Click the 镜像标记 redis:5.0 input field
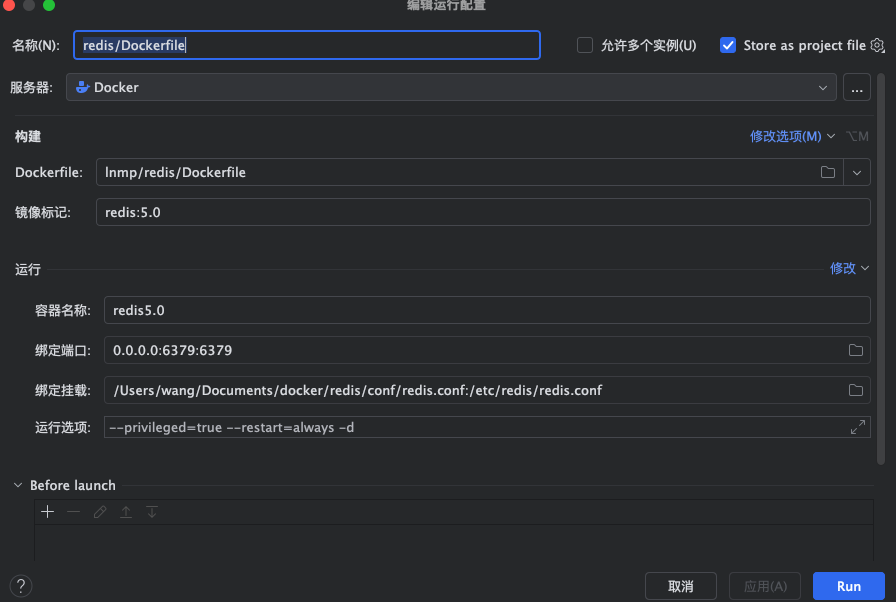The width and height of the screenshot is (896, 602). click(400, 212)
